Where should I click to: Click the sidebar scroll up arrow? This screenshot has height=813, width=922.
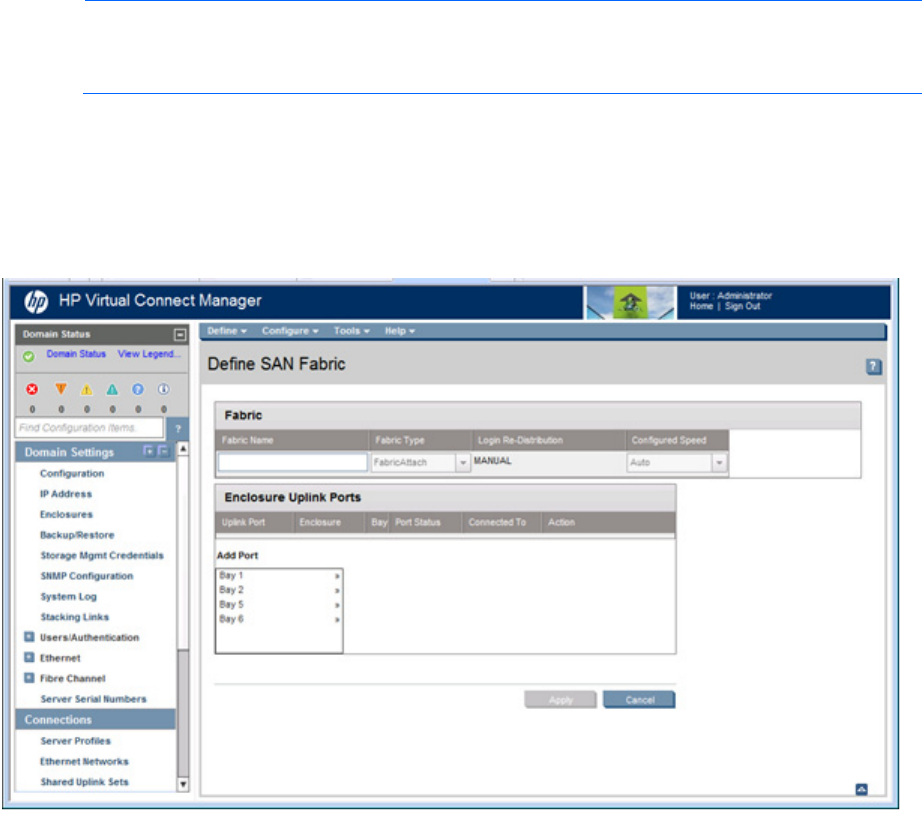183,449
